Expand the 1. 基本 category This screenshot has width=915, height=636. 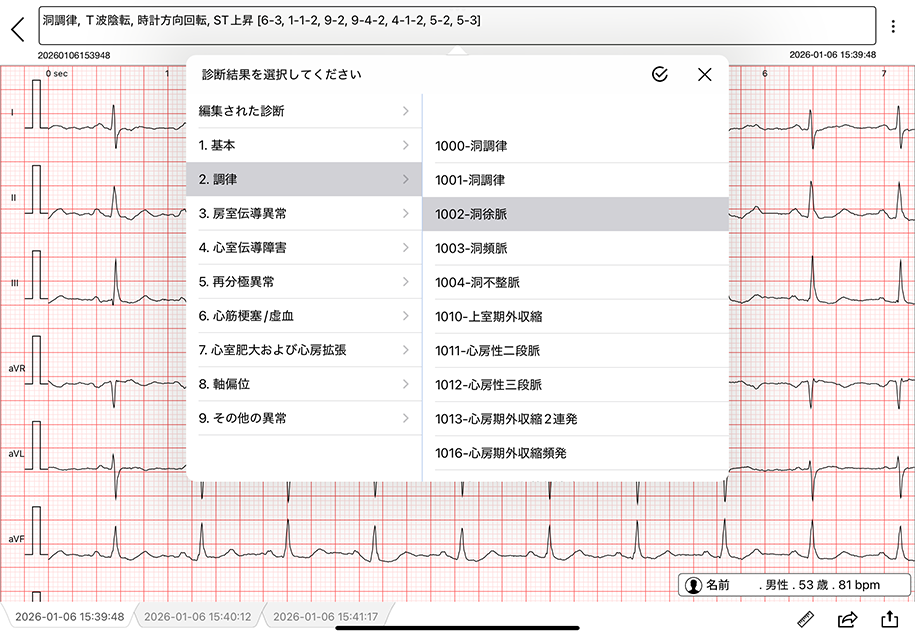tap(303, 145)
